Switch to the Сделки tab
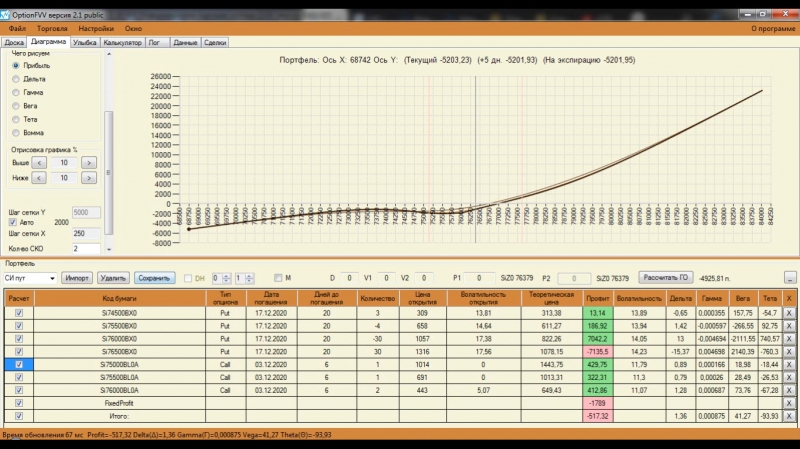The image size is (800, 449). (x=215, y=43)
